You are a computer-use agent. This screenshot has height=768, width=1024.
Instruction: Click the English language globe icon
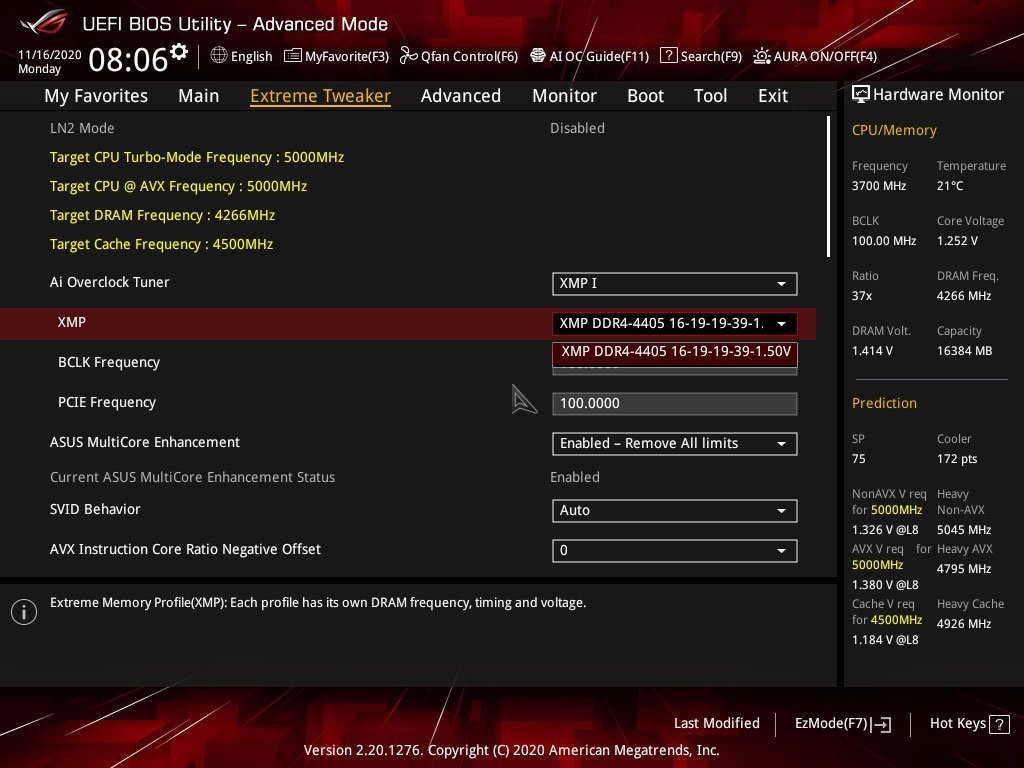click(219, 56)
